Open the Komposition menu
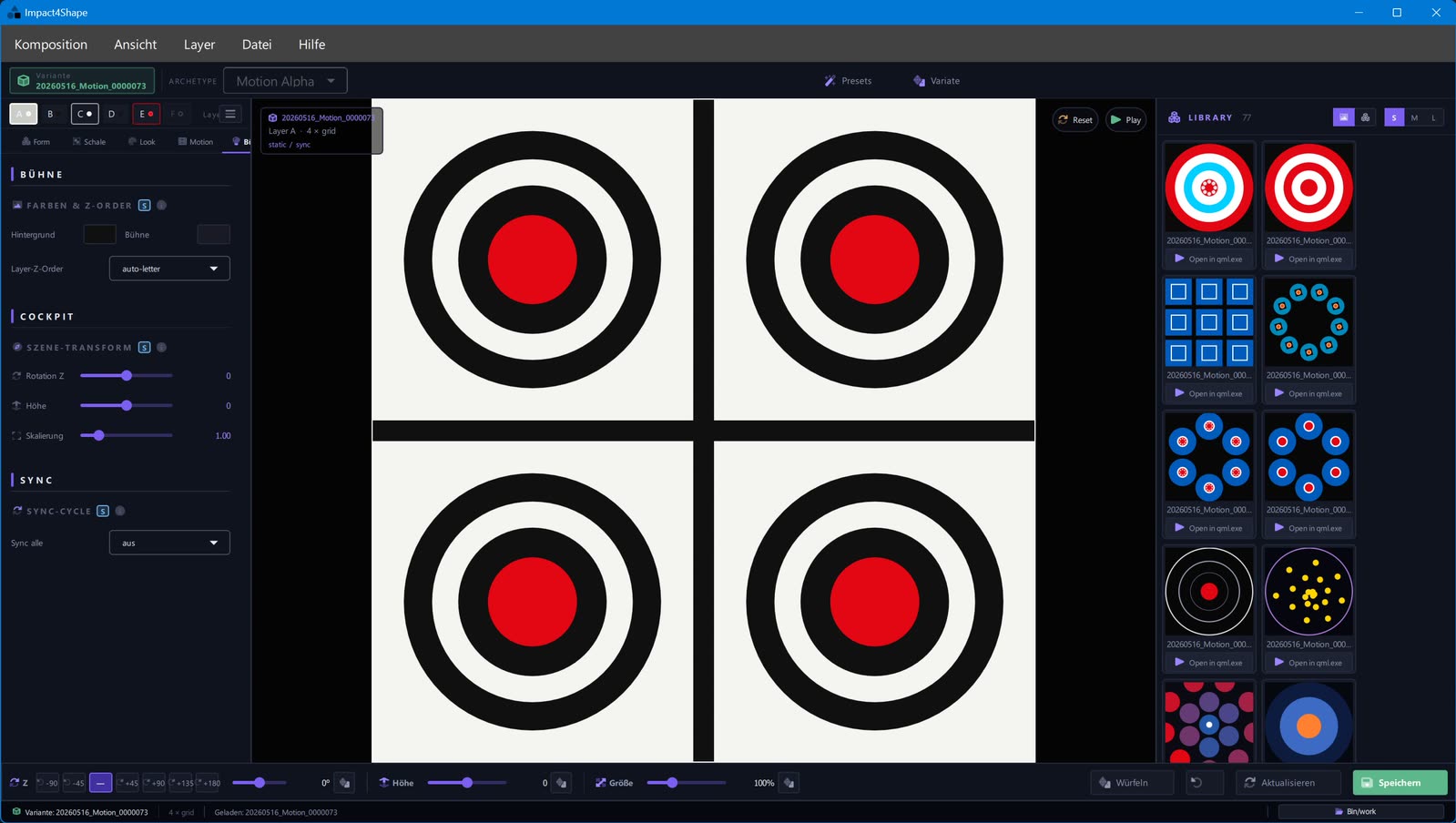 [51, 45]
